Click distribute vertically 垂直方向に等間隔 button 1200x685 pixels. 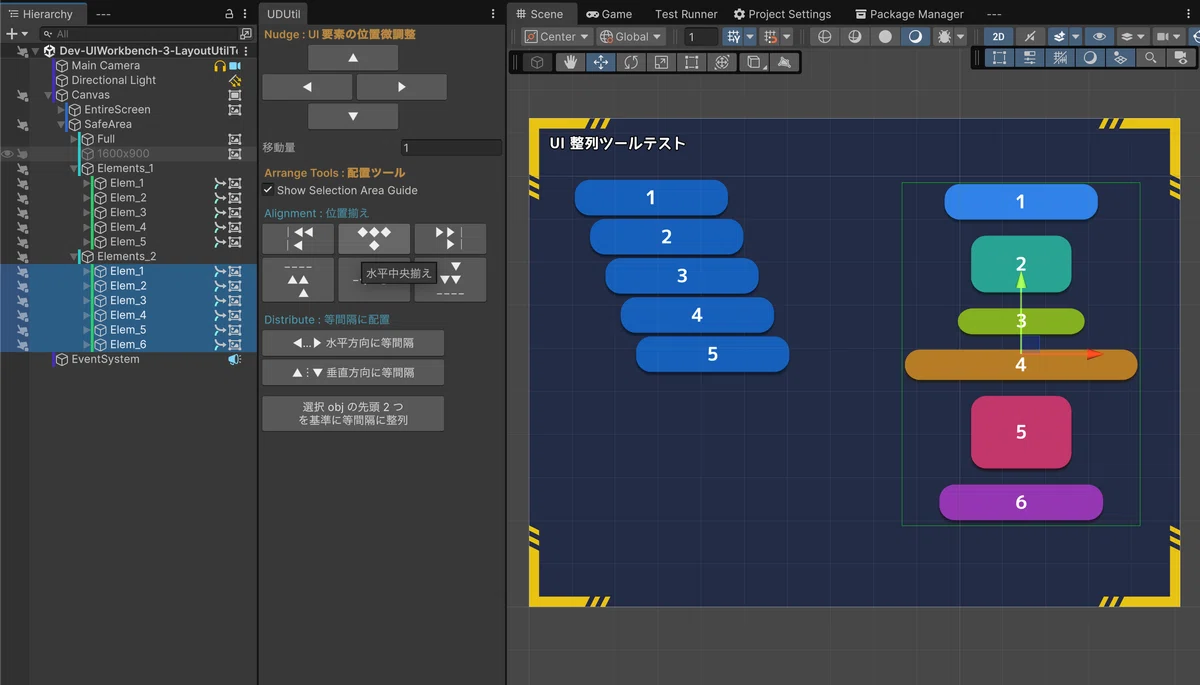point(353,372)
